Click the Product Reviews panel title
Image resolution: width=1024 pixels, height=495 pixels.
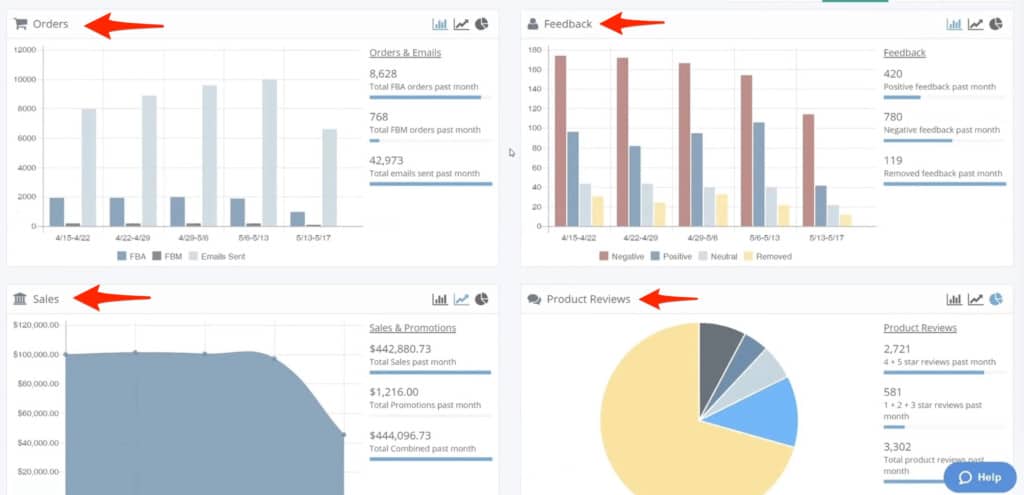click(588, 299)
